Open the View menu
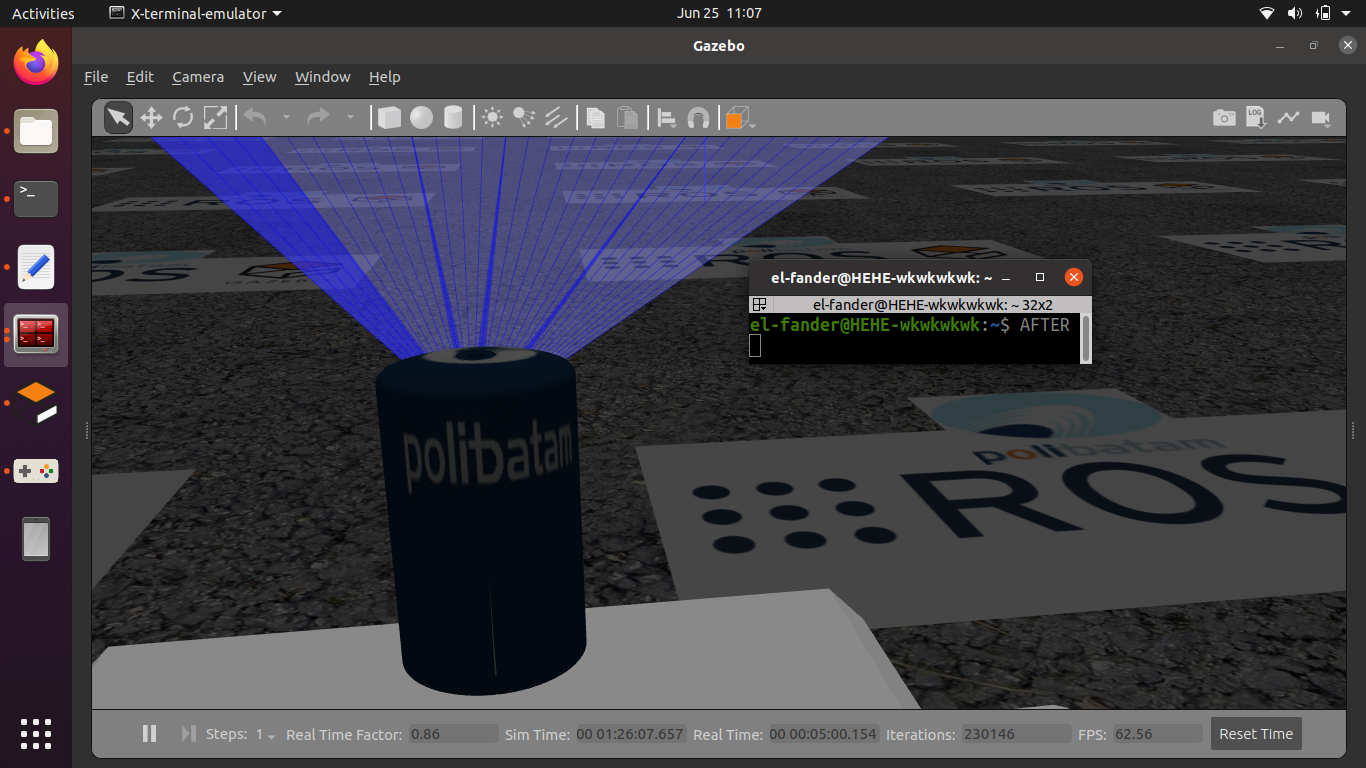This screenshot has height=768, width=1366. (x=259, y=77)
